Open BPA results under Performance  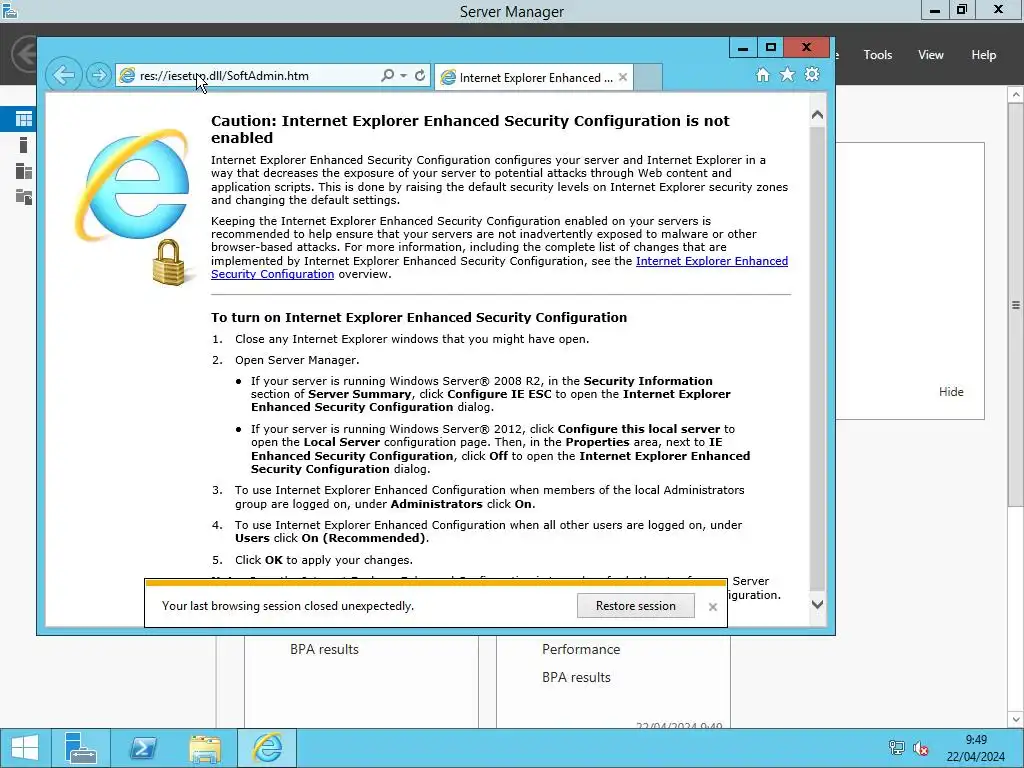pyautogui.click(x=576, y=677)
